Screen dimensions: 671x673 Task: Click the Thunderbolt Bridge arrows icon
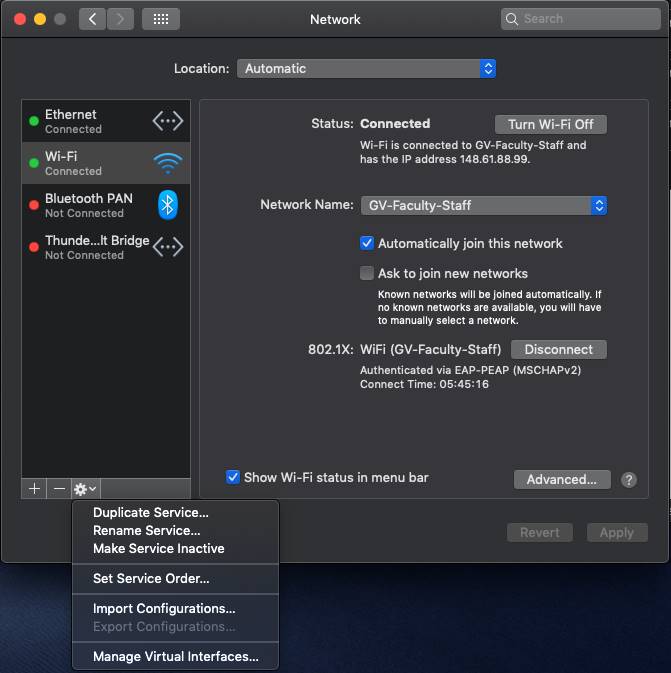167,247
